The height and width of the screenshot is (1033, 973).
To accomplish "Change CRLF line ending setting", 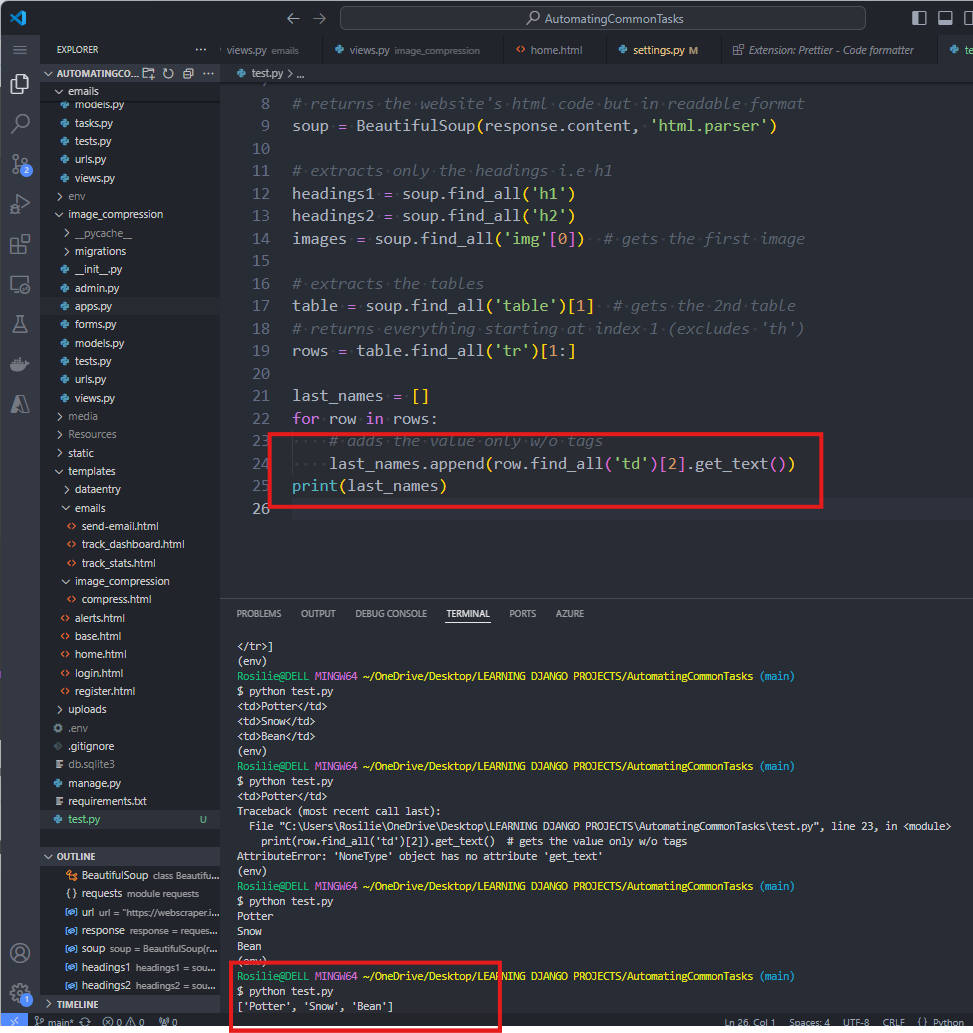I will (893, 1022).
